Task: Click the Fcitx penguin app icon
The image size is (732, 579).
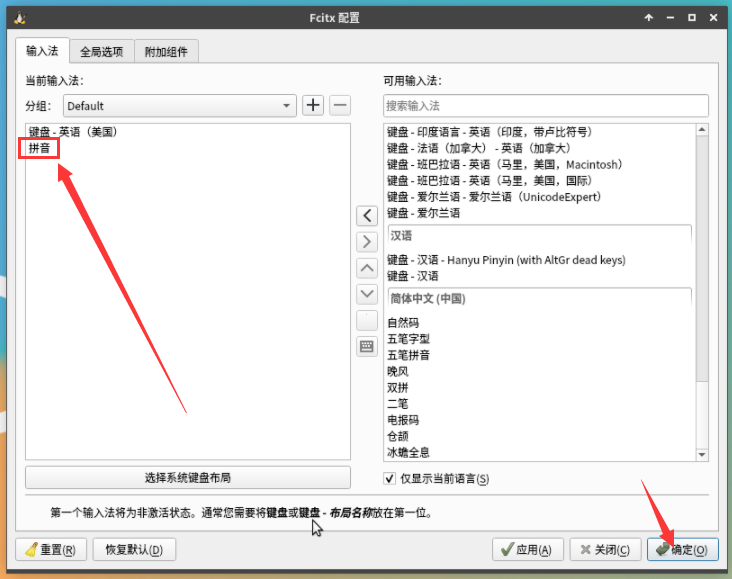Action: pyautogui.click(x=20, y=18)
